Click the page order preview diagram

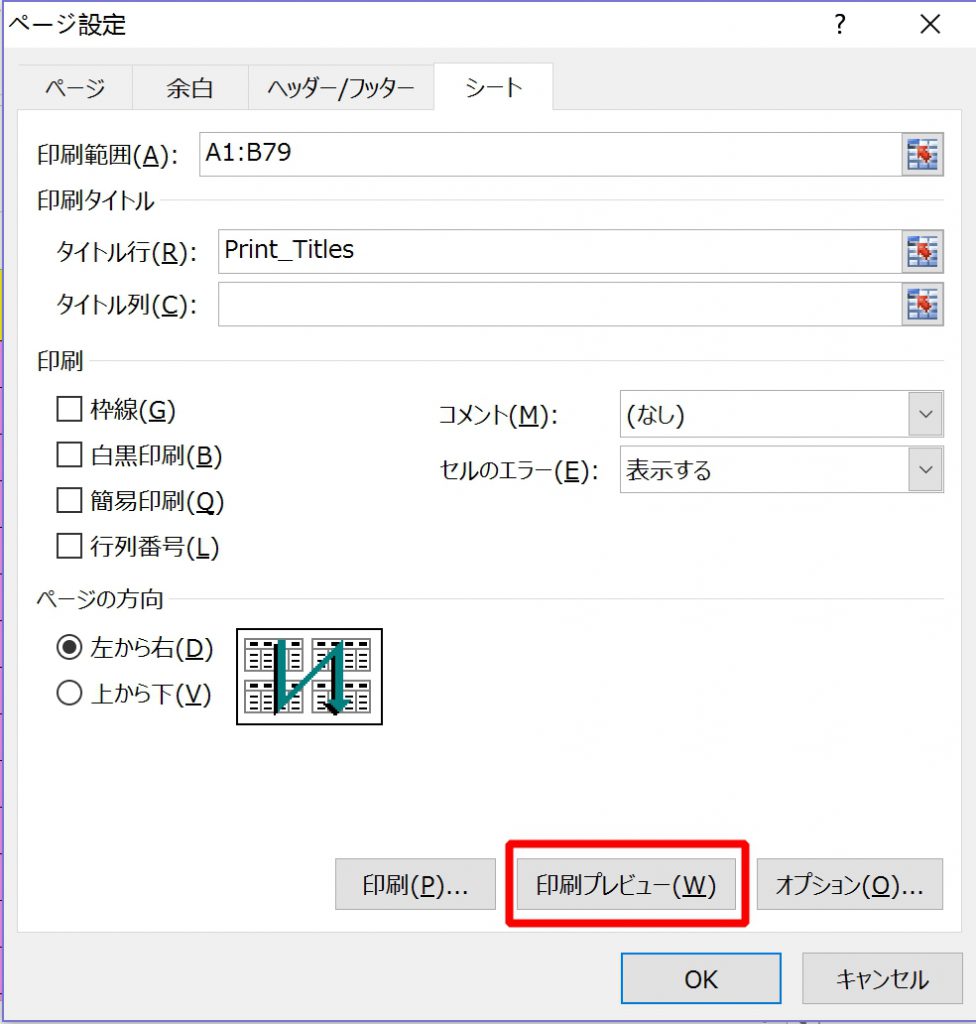pos(309,677)
